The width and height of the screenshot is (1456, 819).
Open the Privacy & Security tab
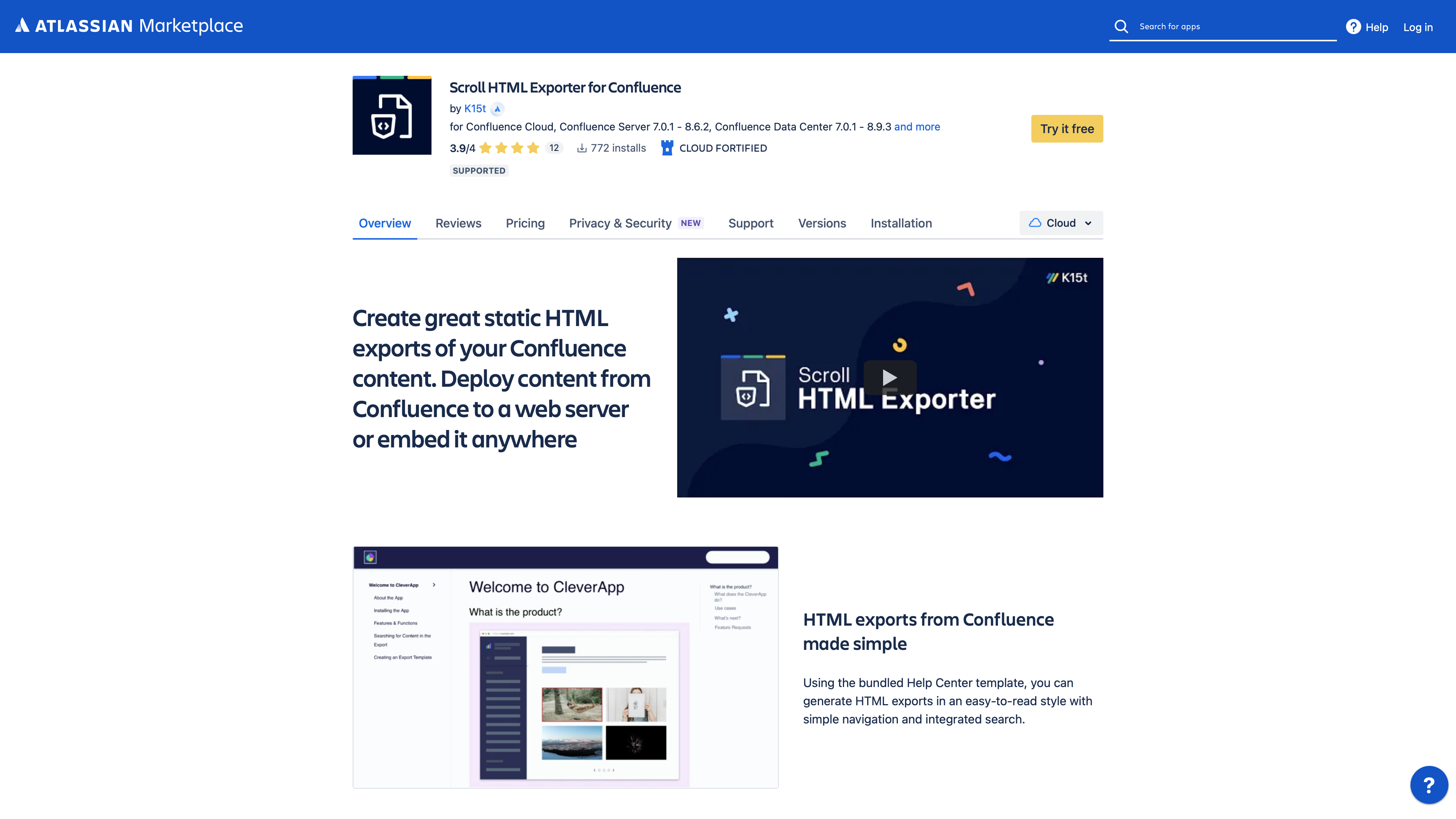coord(620,223)
